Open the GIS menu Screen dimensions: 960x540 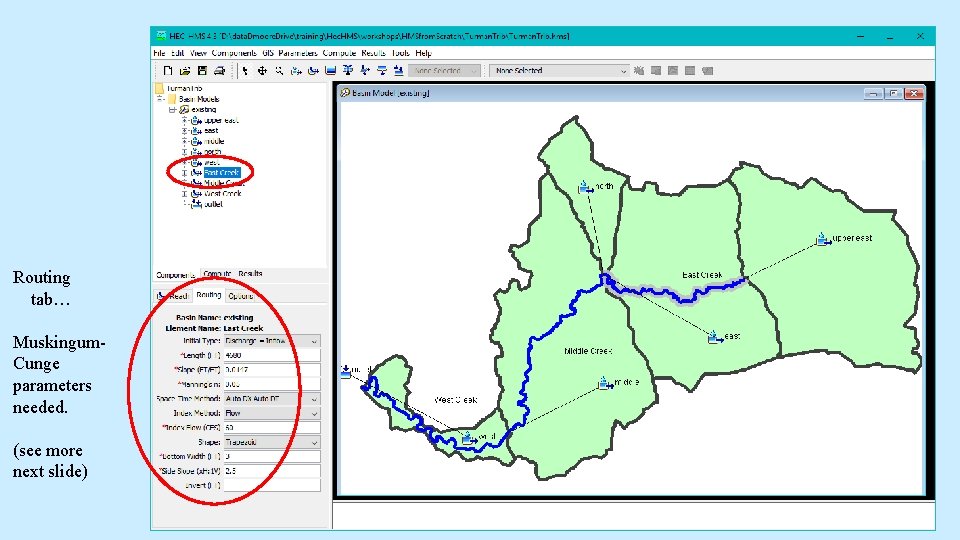(268, 53)
